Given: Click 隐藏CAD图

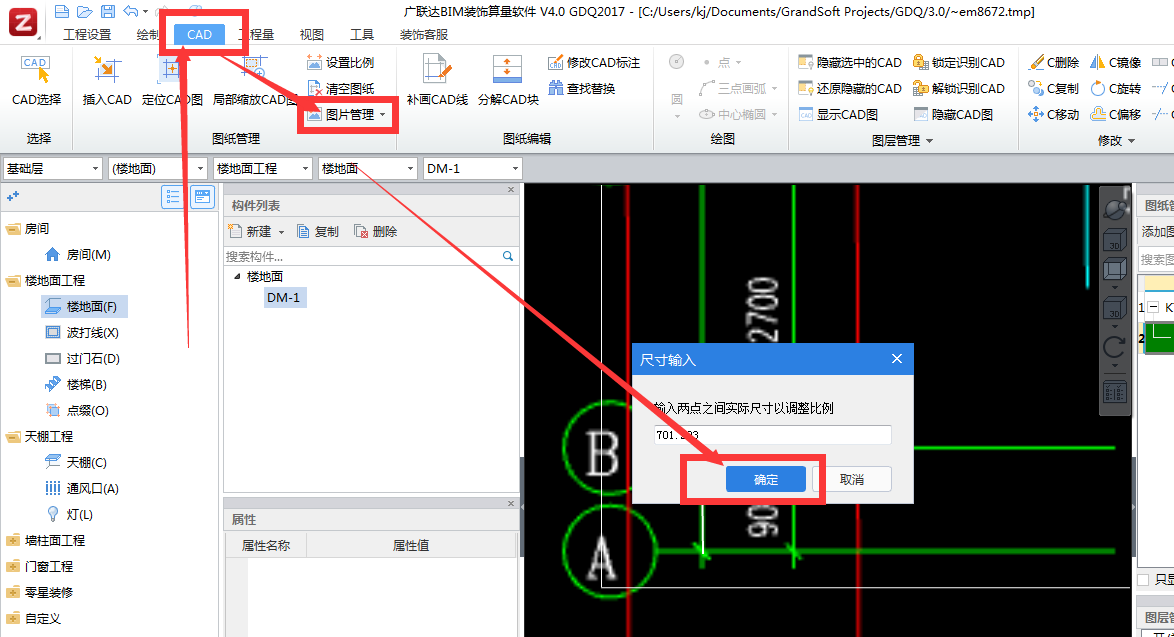Looking at the screenshot, I should (x=953, y=115).
